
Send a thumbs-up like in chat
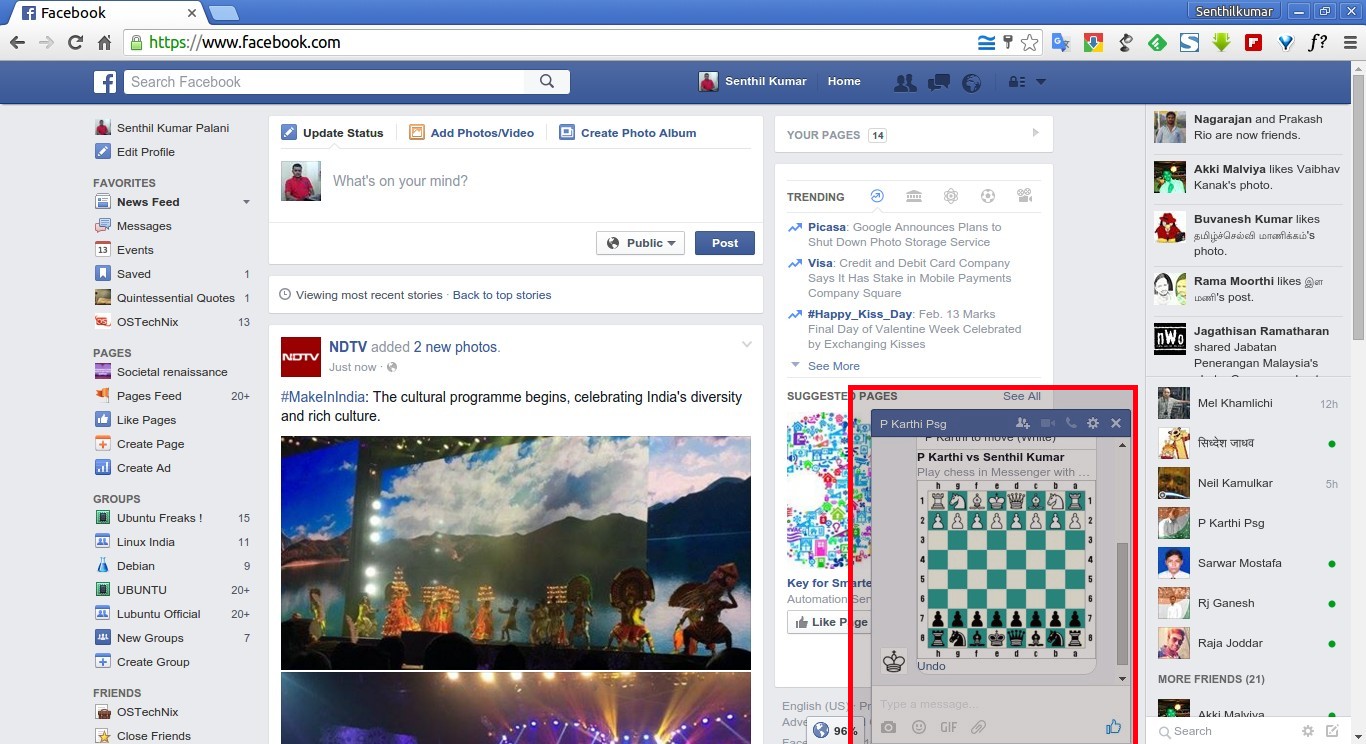[1113, 727]
